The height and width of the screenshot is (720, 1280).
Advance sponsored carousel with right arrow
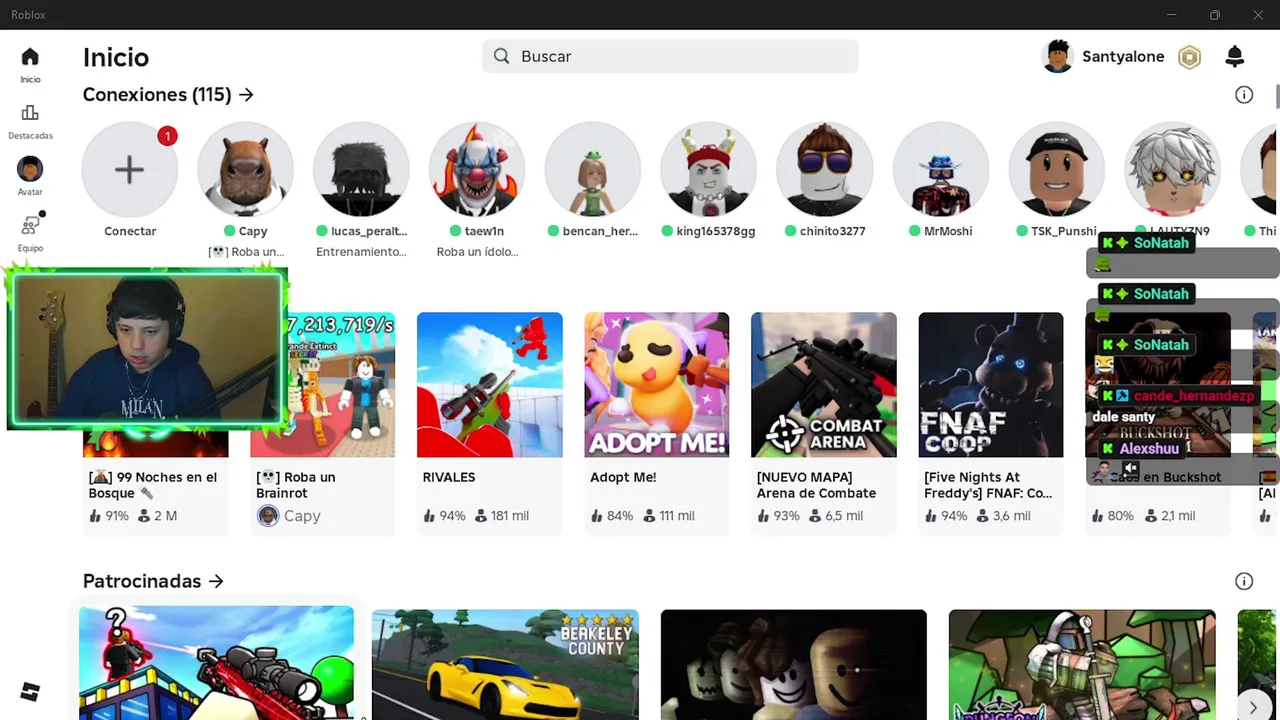[1253, 707]
